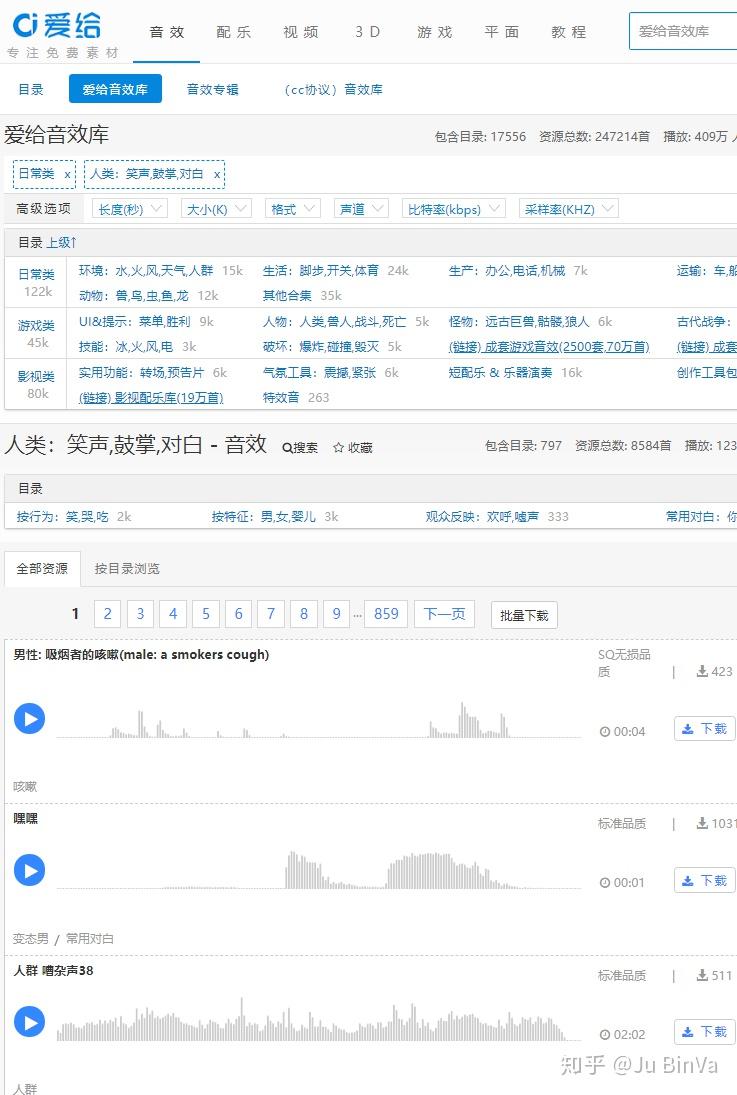Screen dimensions: 737x1095
Task: Open UI&提示: 菜单,胜利 category
Action: (x=134, y=322)
